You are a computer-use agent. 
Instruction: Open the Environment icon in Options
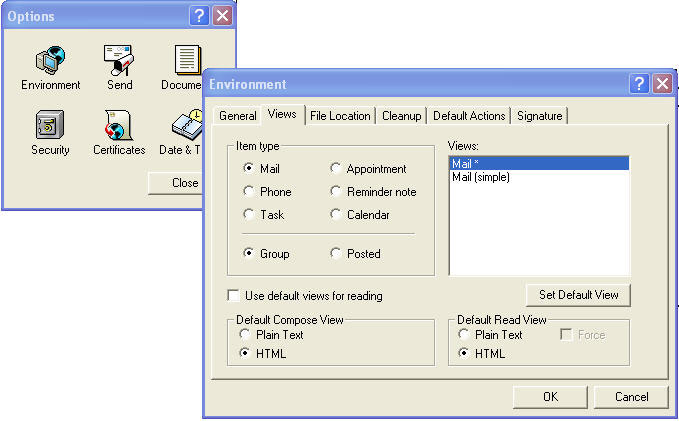coord(50,61)
